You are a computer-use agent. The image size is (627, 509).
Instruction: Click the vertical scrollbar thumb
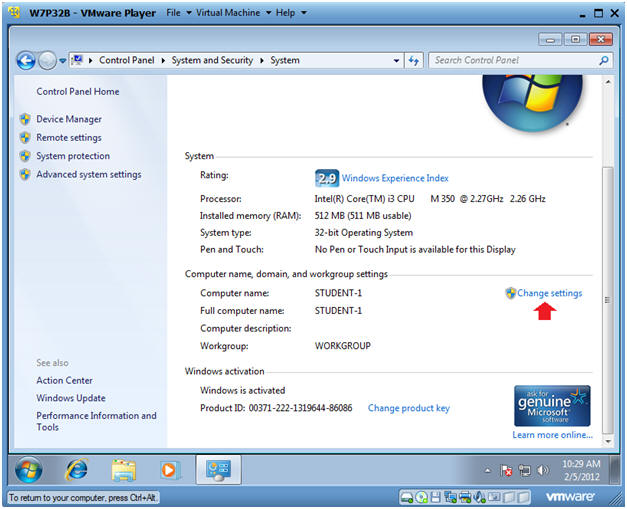pyautogui.click(x=608, y=300)
